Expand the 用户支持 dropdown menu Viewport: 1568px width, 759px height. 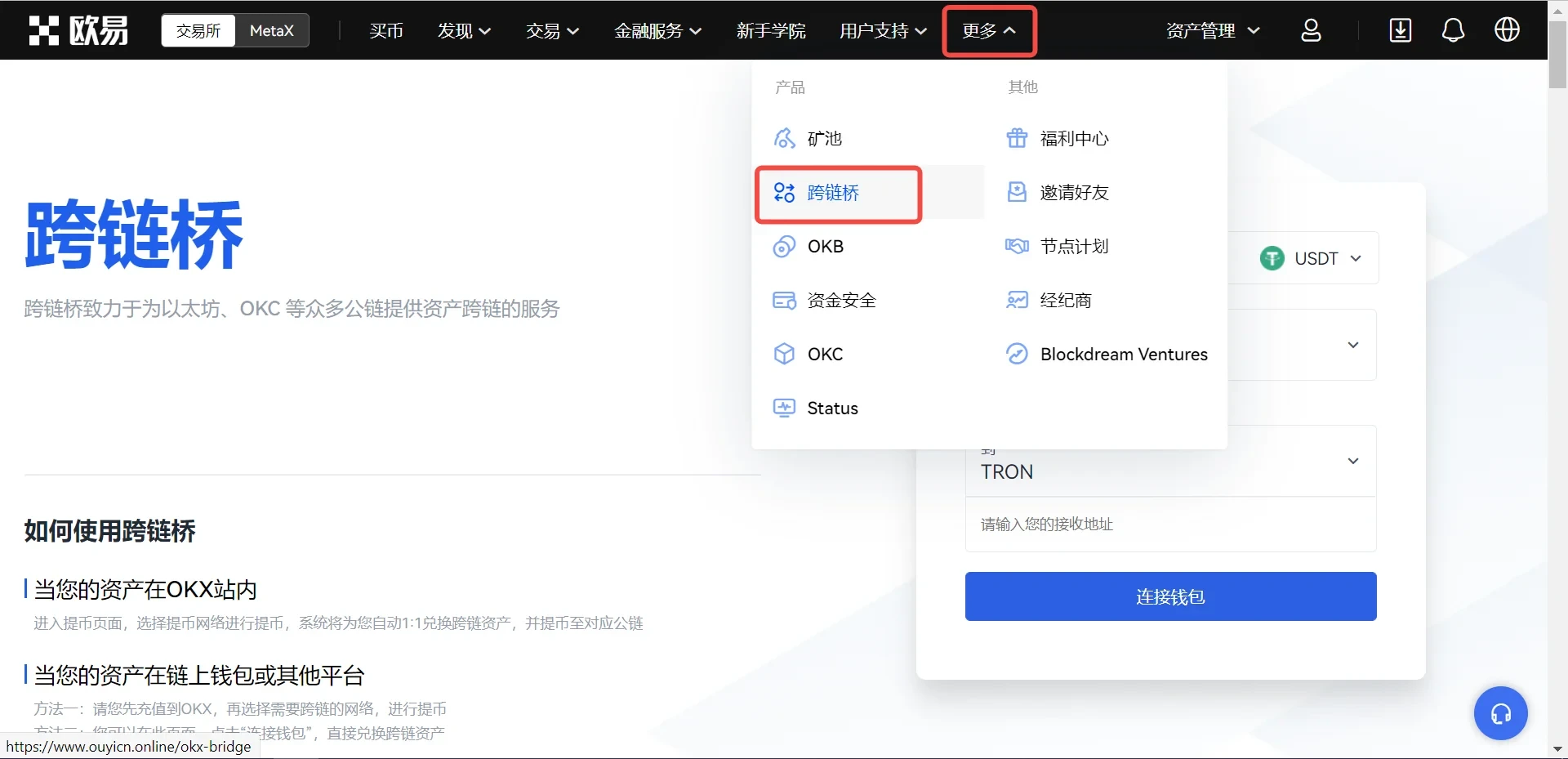[x=883, y=30]
